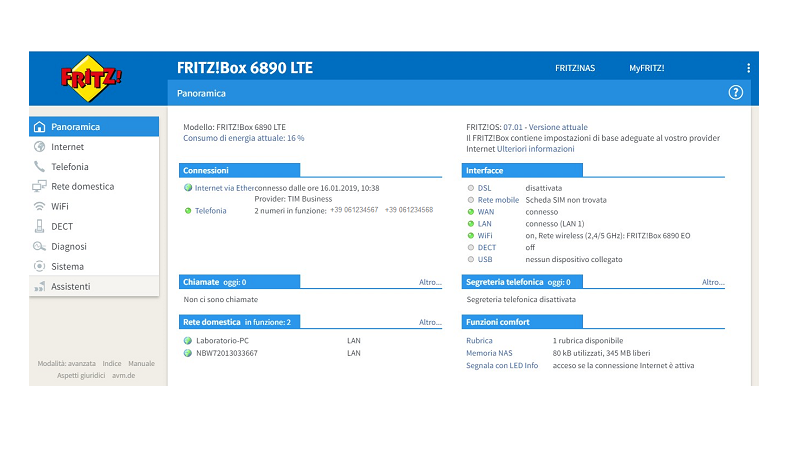Viewport: 800px width, 450px height.
Task: Open the Rete mobile interface link
Action: tap(498, 200)
